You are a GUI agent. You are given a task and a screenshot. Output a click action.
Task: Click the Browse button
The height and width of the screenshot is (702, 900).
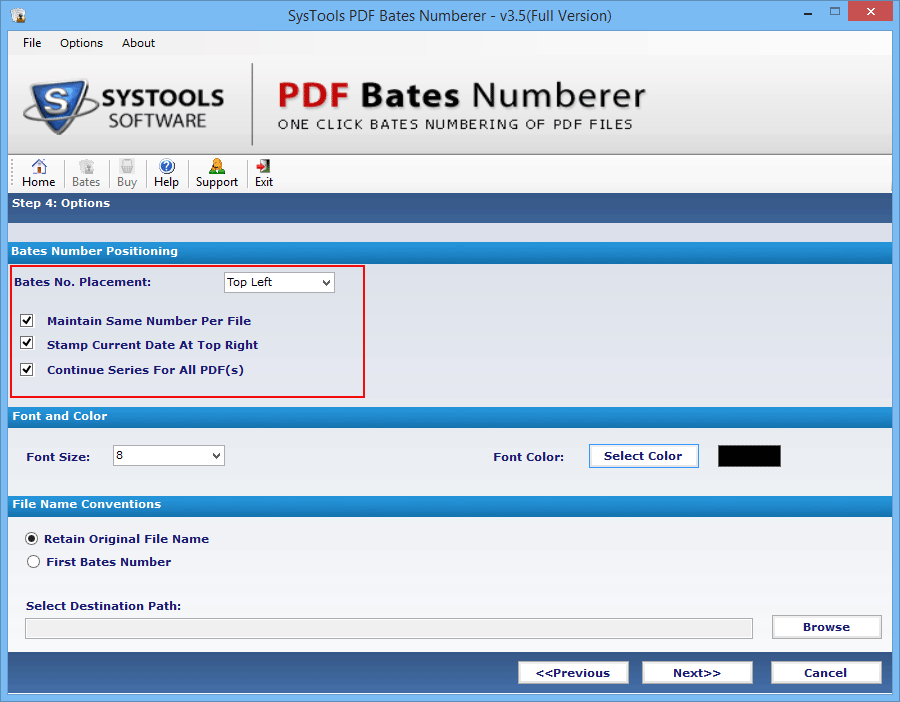coord(827,627)
